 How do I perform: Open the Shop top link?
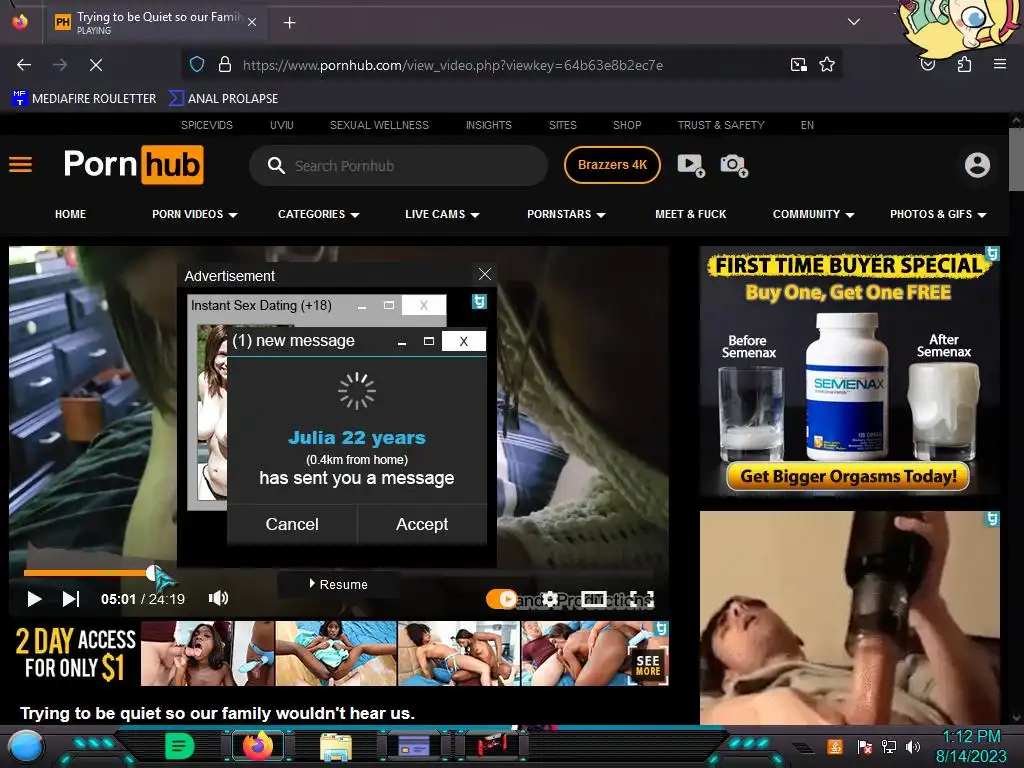(627, 125)
